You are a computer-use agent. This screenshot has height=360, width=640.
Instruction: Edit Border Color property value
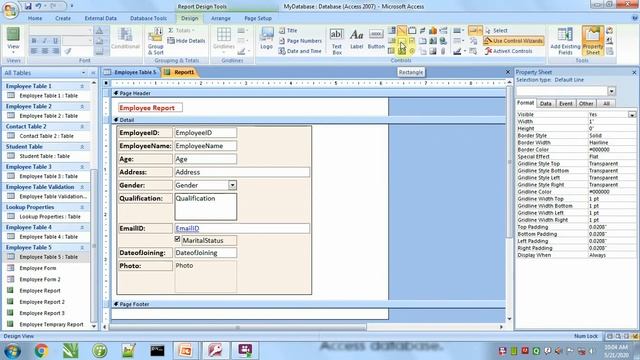pos(611,150)
